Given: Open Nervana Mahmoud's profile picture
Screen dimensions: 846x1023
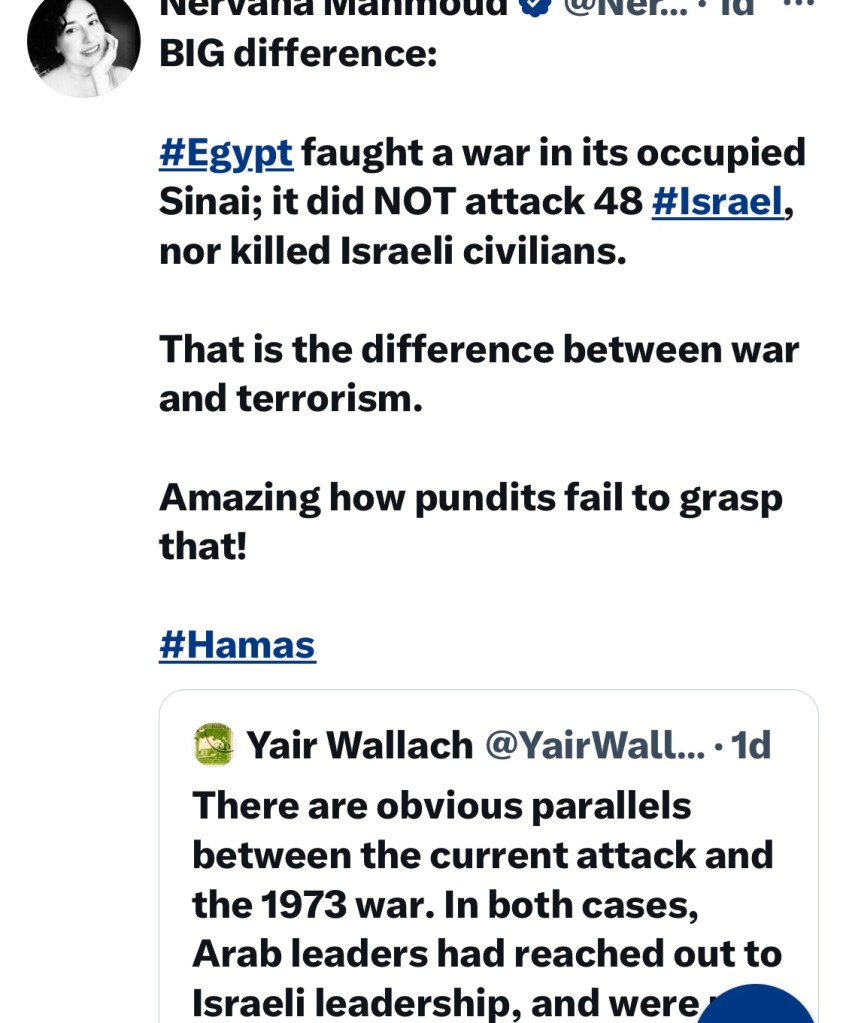Looking at the screenshot, I should pos(83,45).
